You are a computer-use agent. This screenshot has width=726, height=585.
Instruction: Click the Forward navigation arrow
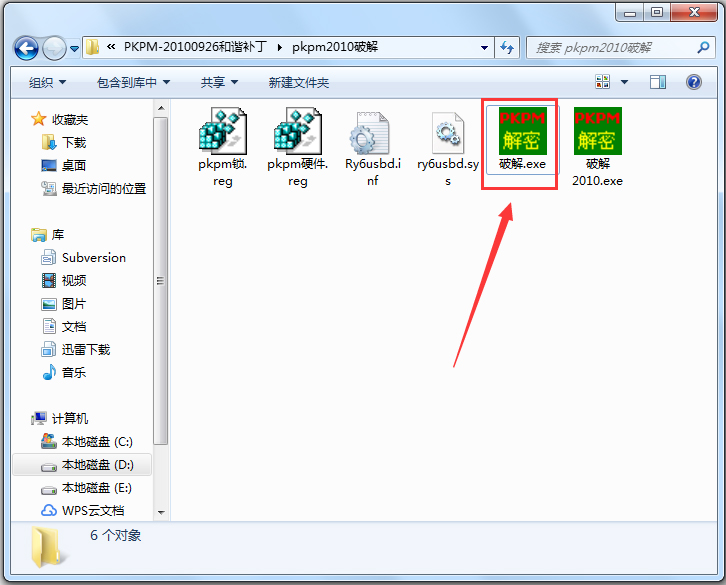(x=54, y=48)
